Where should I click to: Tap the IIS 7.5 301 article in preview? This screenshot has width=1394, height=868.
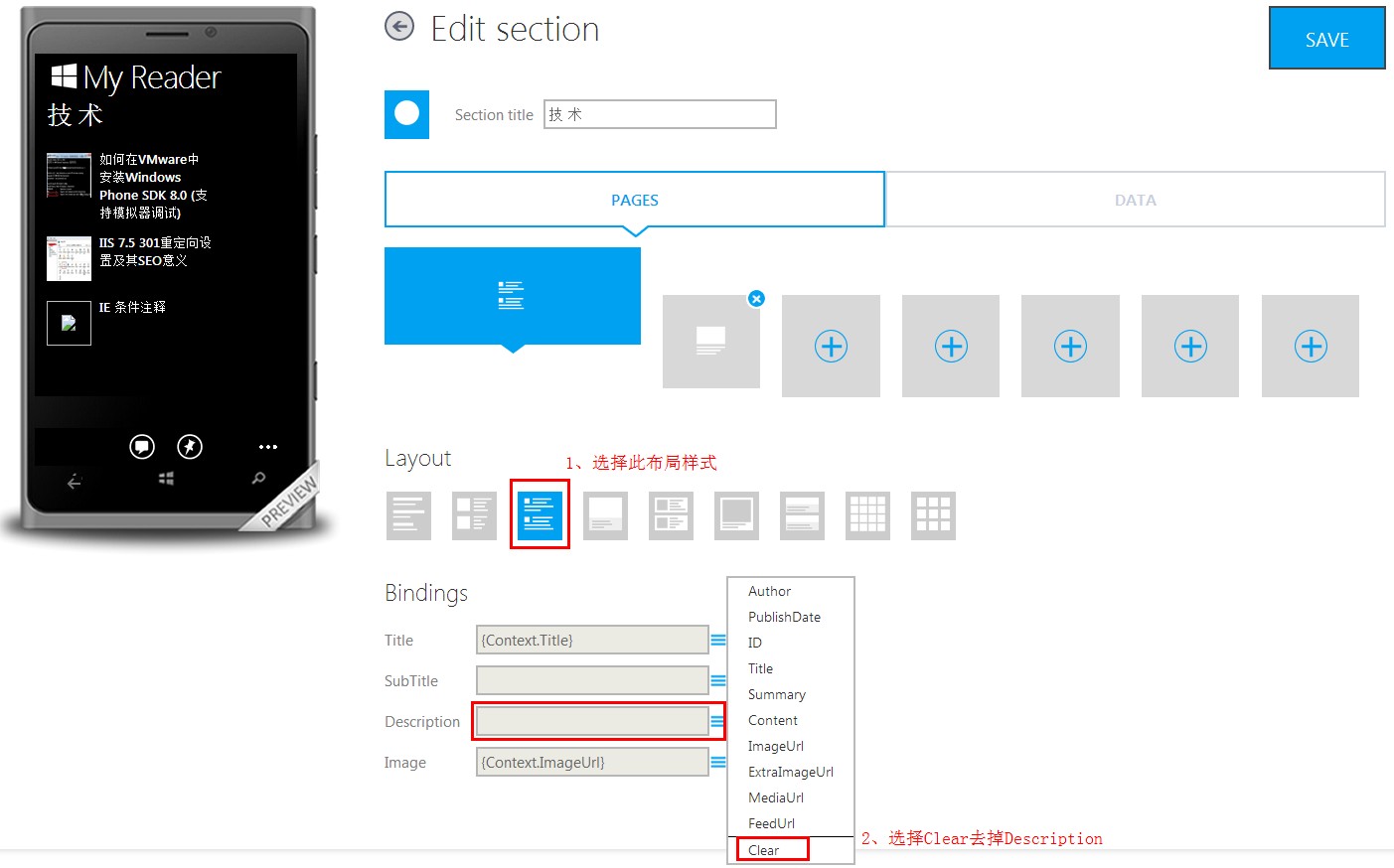(x=155, y=251)
